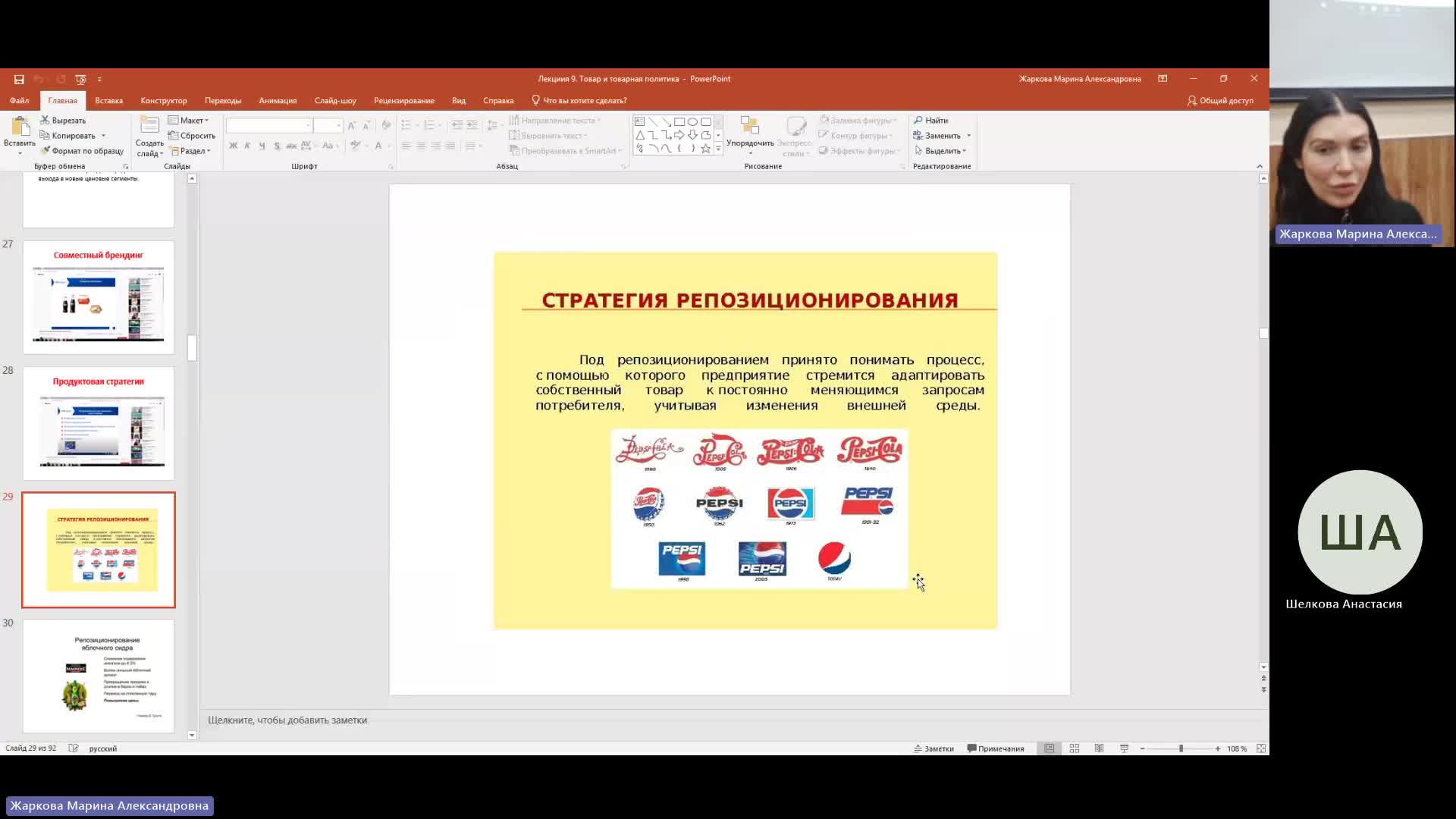Click Format Painter (Формат по образцу)
Image resolution: width=1456 pixels, height=819 pixels.
pos(82,151)
